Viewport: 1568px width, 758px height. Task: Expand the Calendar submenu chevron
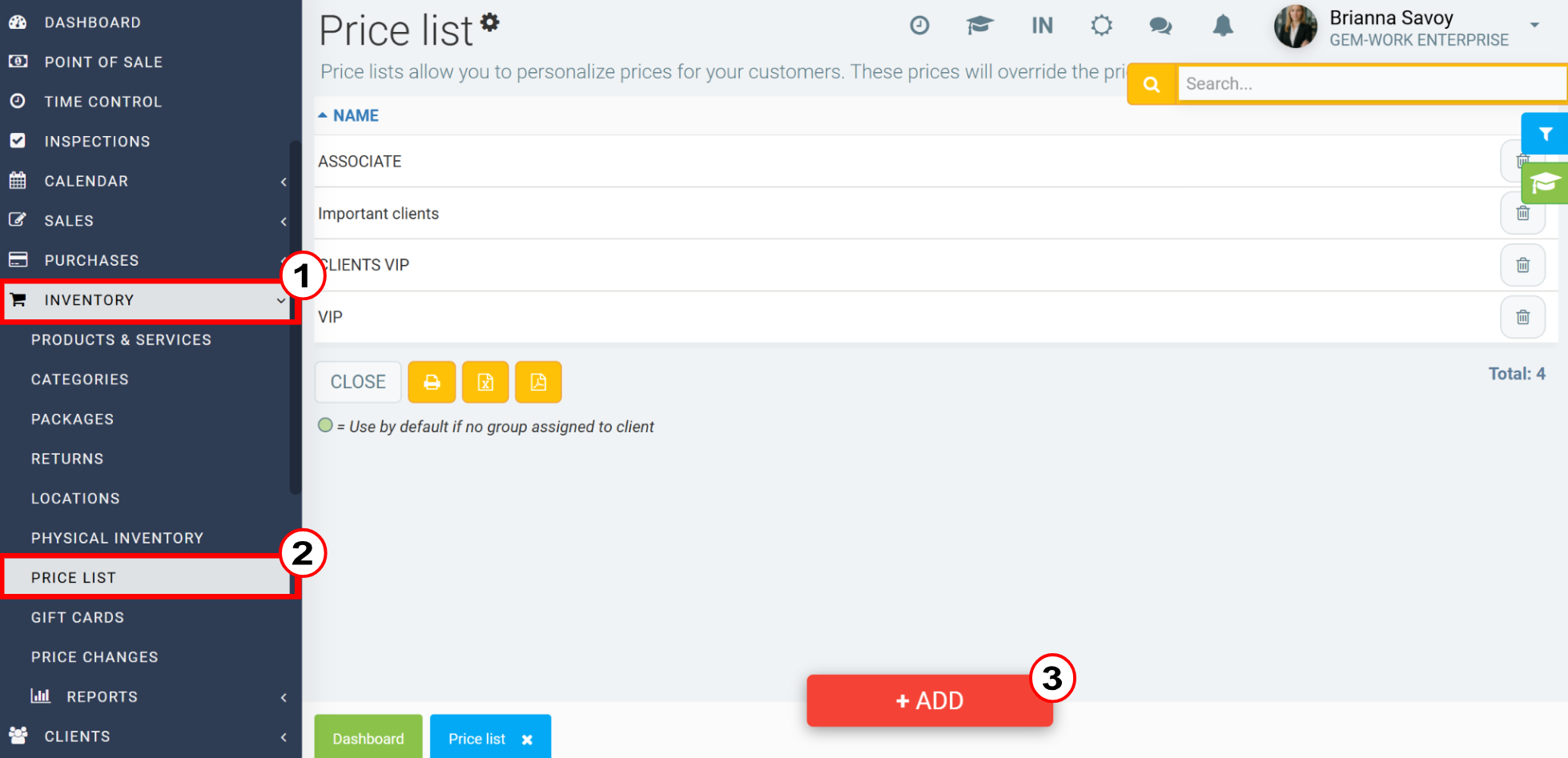click(x=283, y=182)
